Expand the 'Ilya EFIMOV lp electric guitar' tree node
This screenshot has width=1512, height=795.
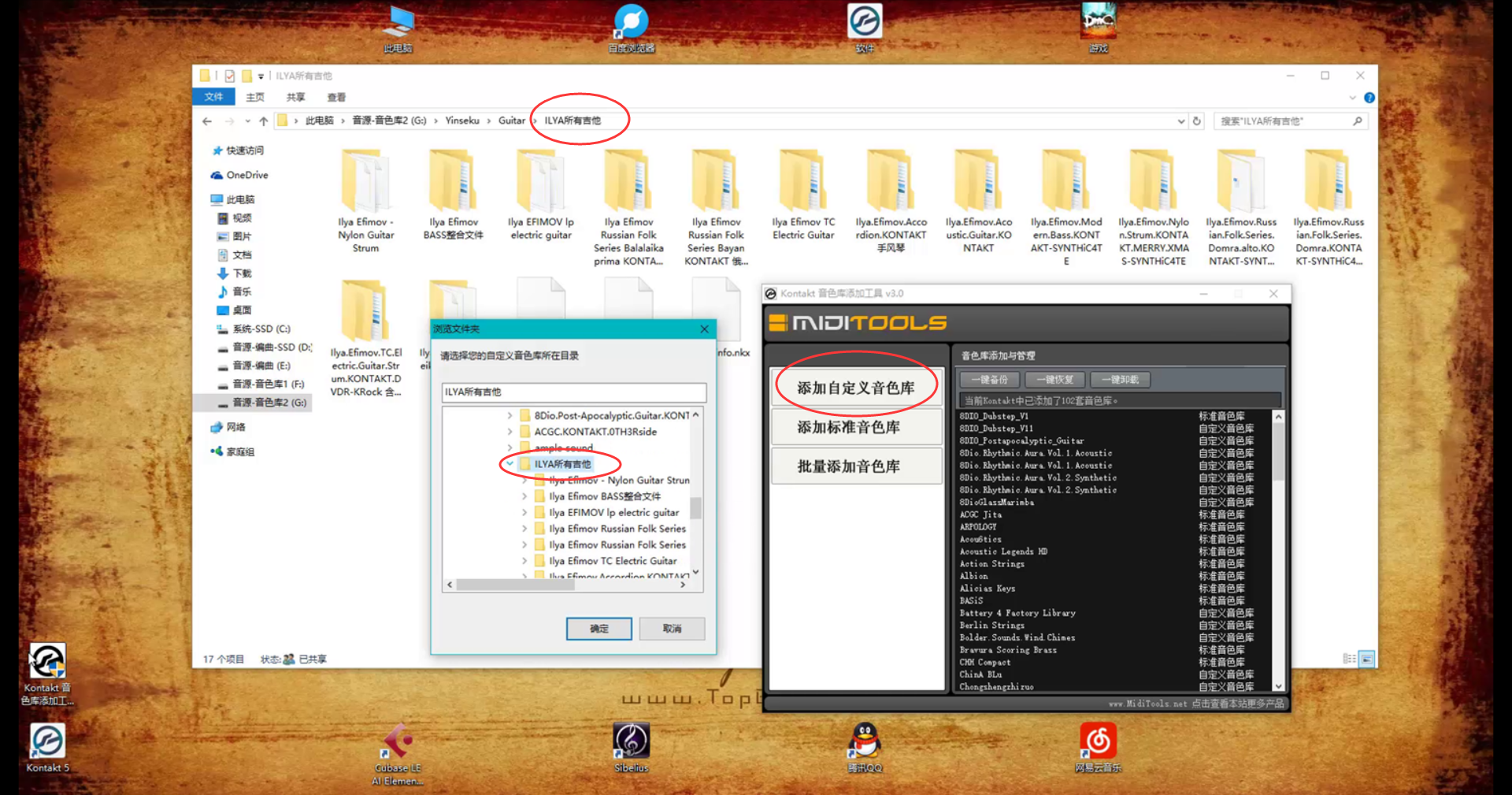pos(524,512)
